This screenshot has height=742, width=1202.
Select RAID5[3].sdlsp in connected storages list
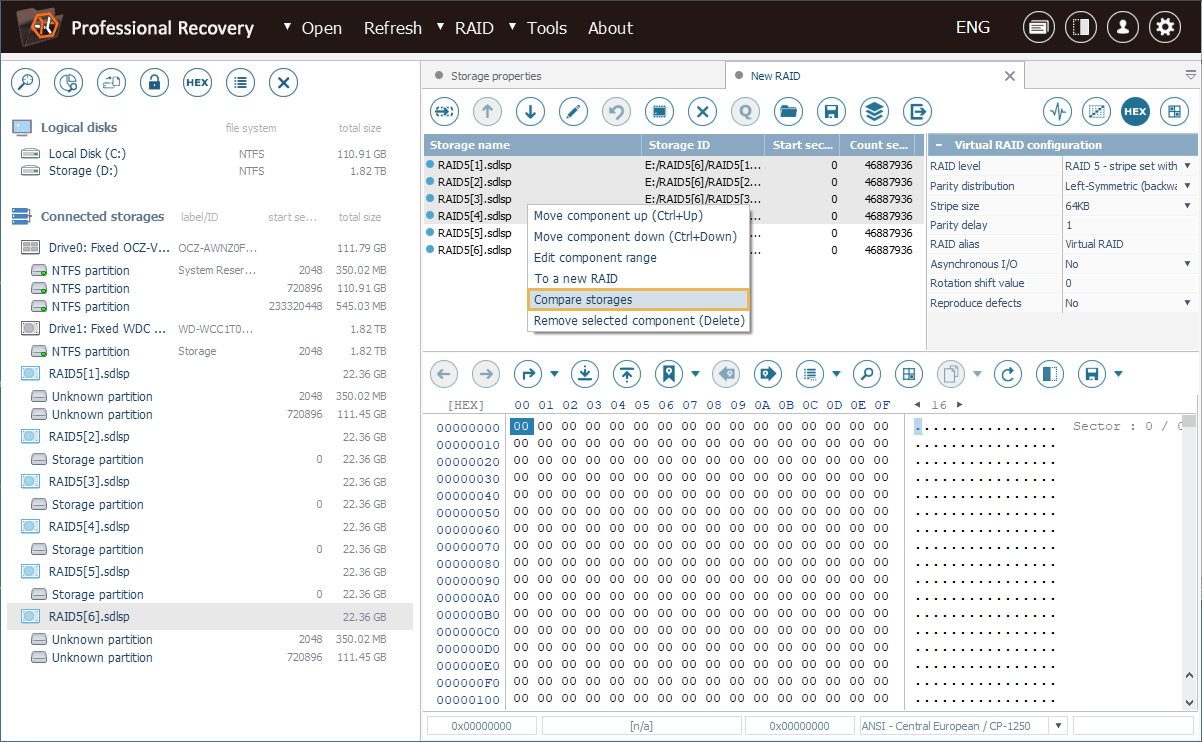coord(89,482)
